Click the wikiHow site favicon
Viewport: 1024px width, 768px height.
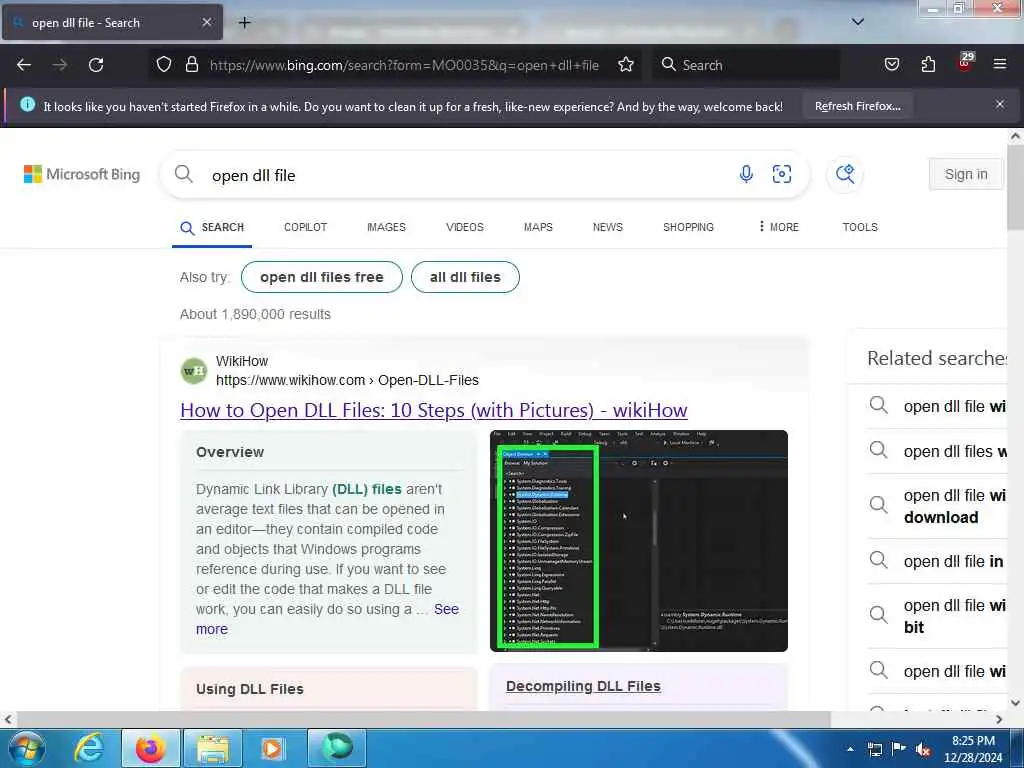click(x=193, y=371)
